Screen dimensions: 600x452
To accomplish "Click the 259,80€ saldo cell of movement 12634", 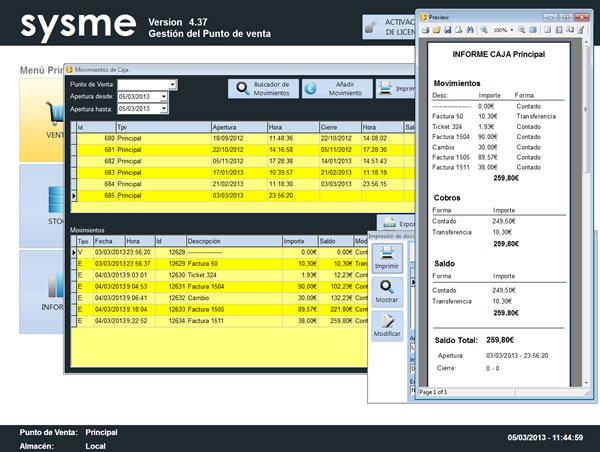I will (336, 321).
